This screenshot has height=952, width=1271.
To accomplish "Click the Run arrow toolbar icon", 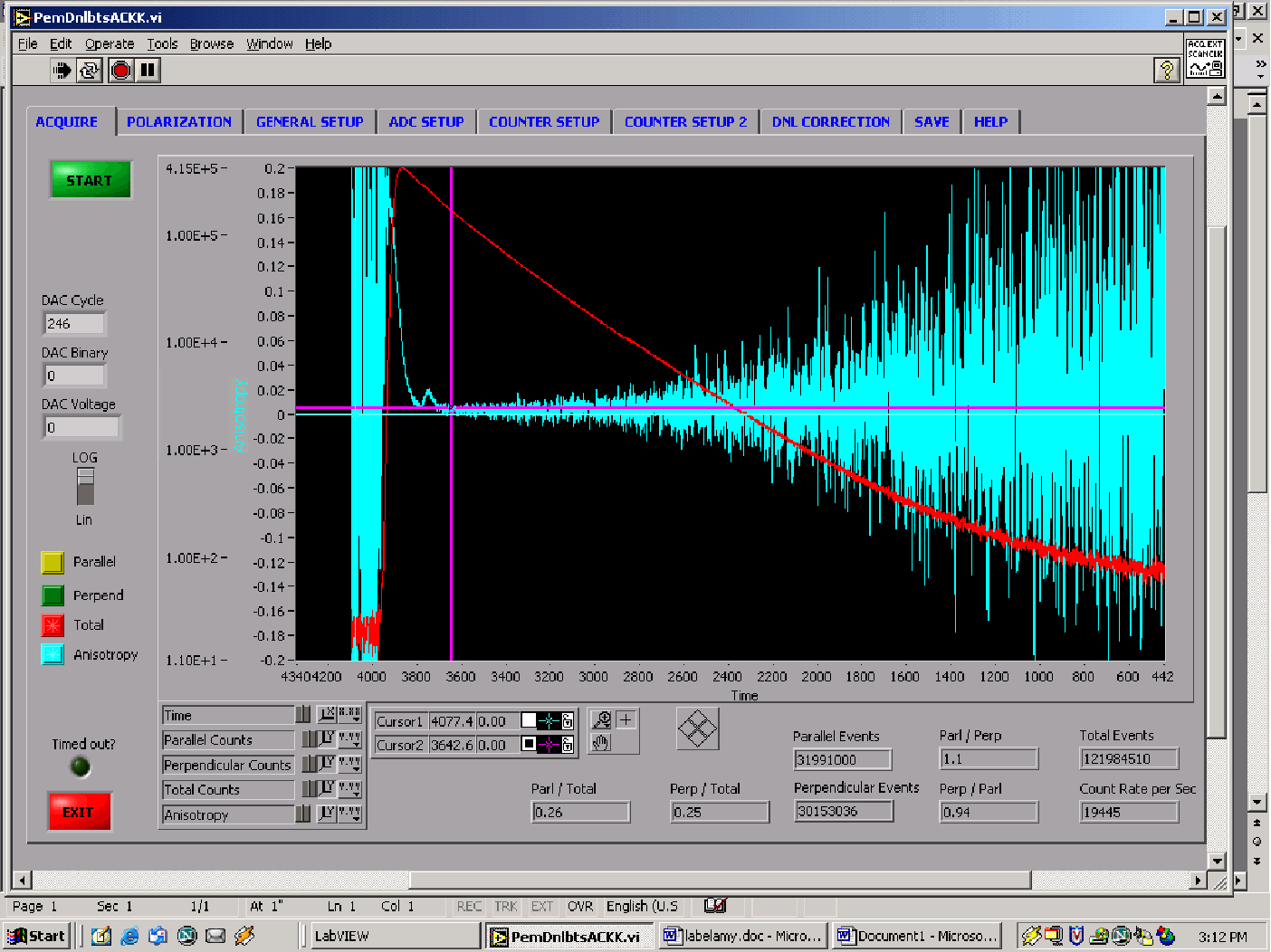I will (62, 70).
